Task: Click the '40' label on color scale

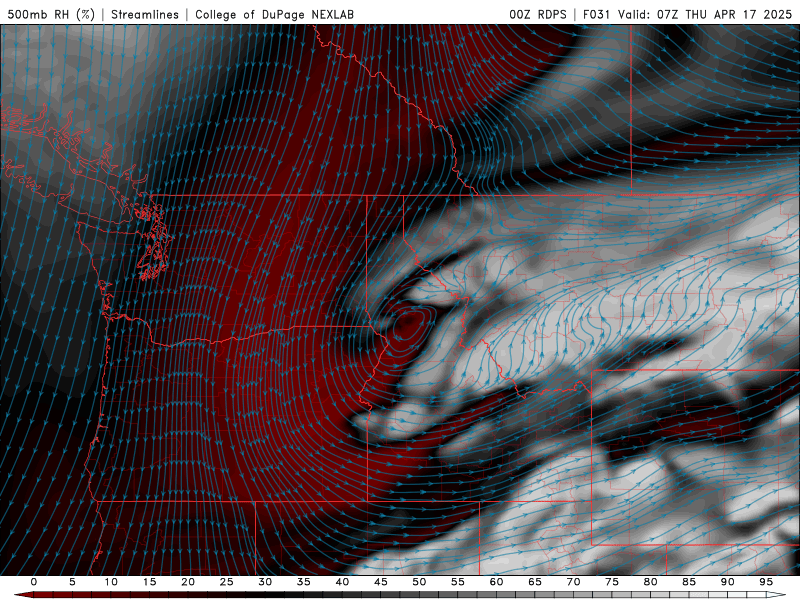Action: [x=342, y=582]
